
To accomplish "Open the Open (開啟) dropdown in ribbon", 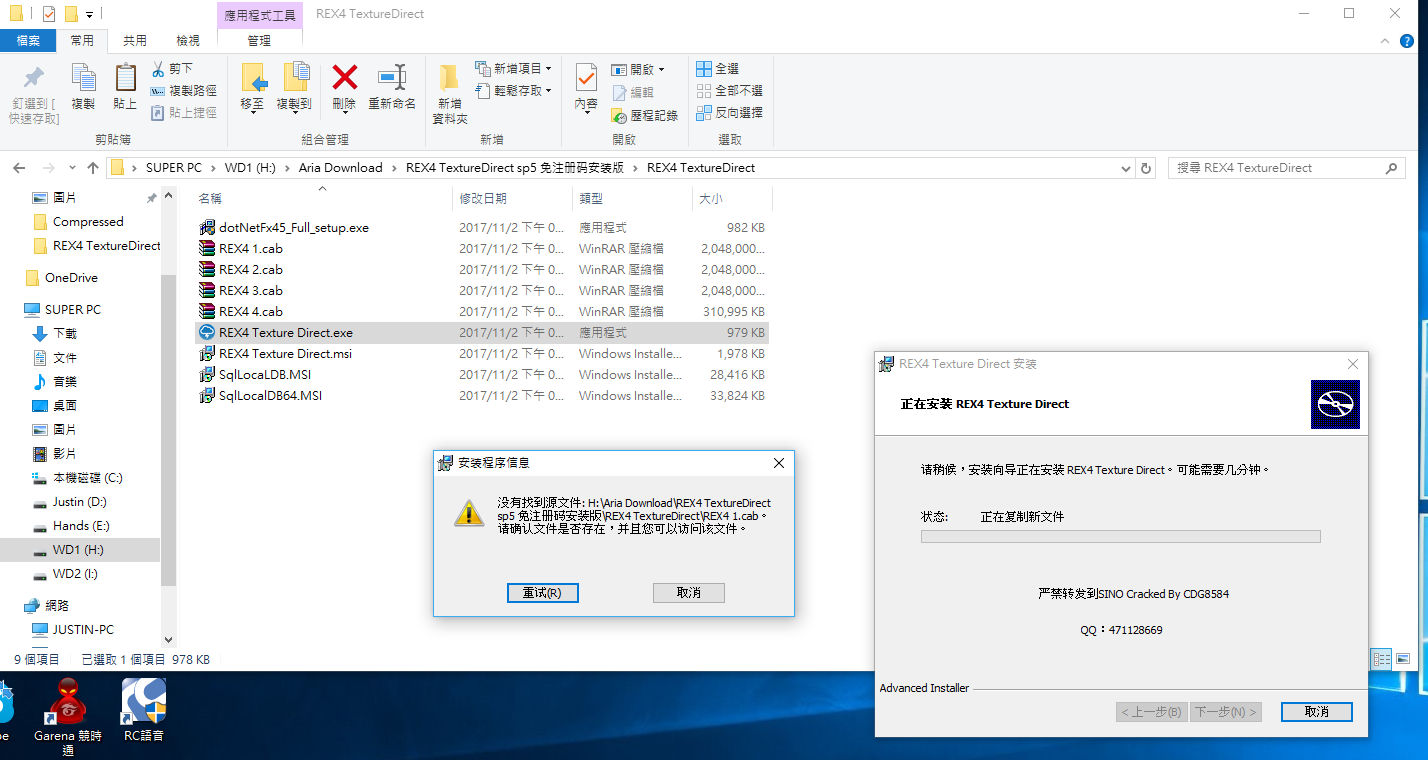I will 638,70.
